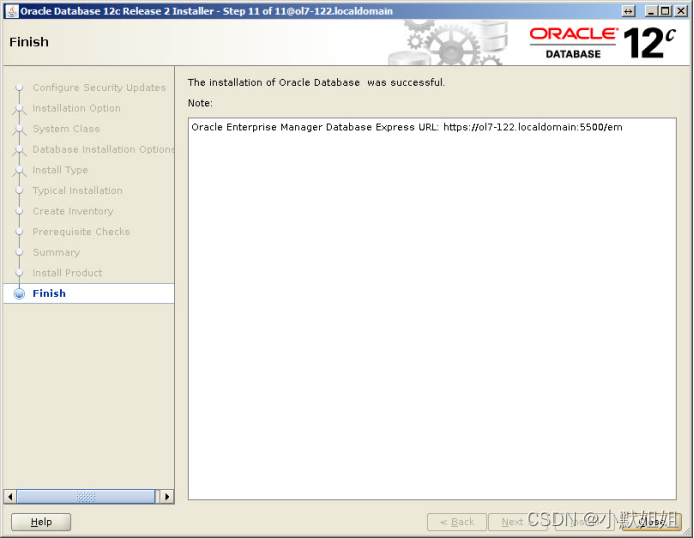This screenshot has width=694, height=538.
Task: Select the Summary step
Action: (x=56, y=252)
